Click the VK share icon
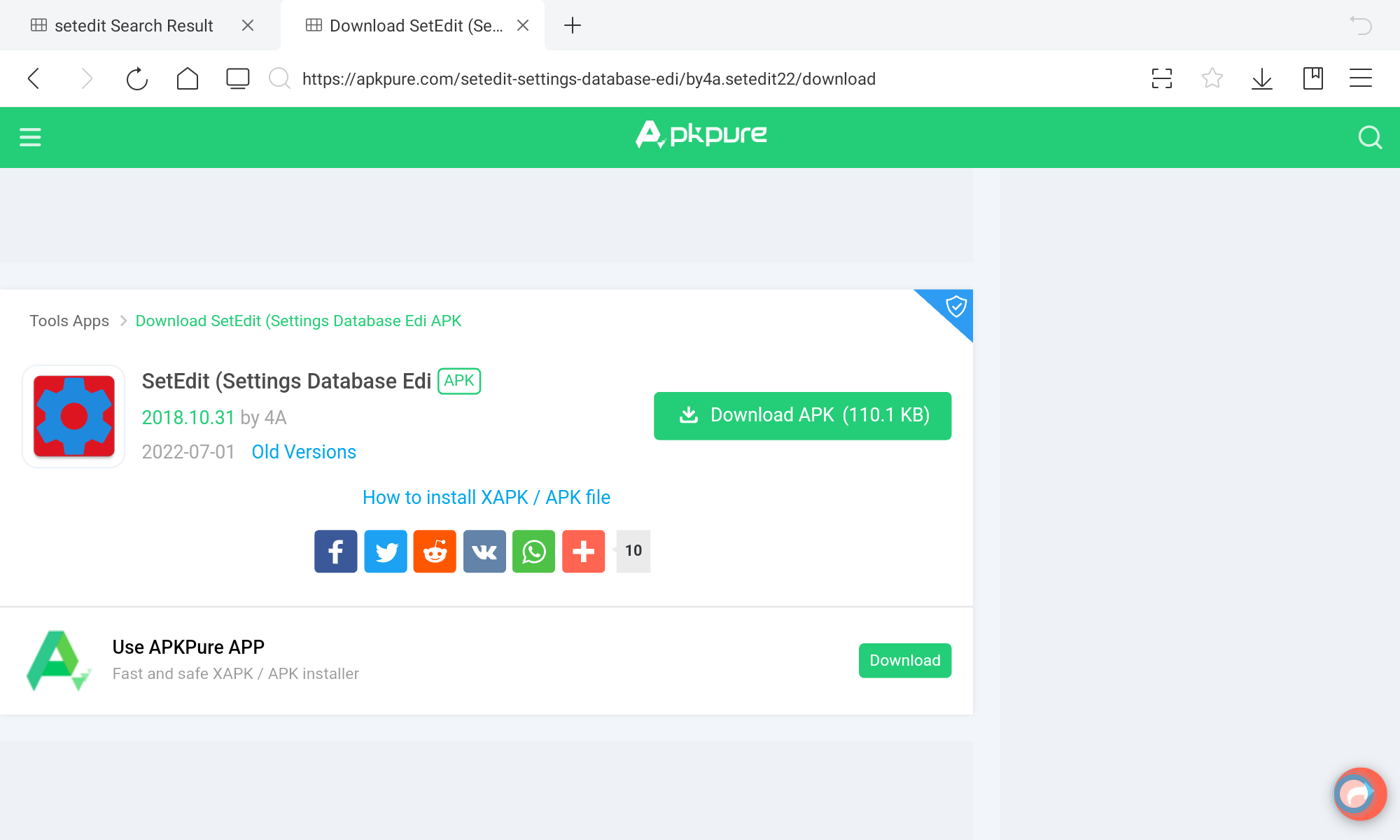 click(485, 551)
